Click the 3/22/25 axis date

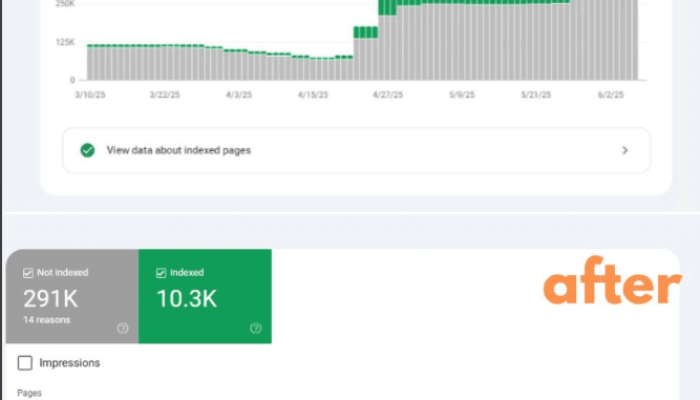click(x=165, y=95)
